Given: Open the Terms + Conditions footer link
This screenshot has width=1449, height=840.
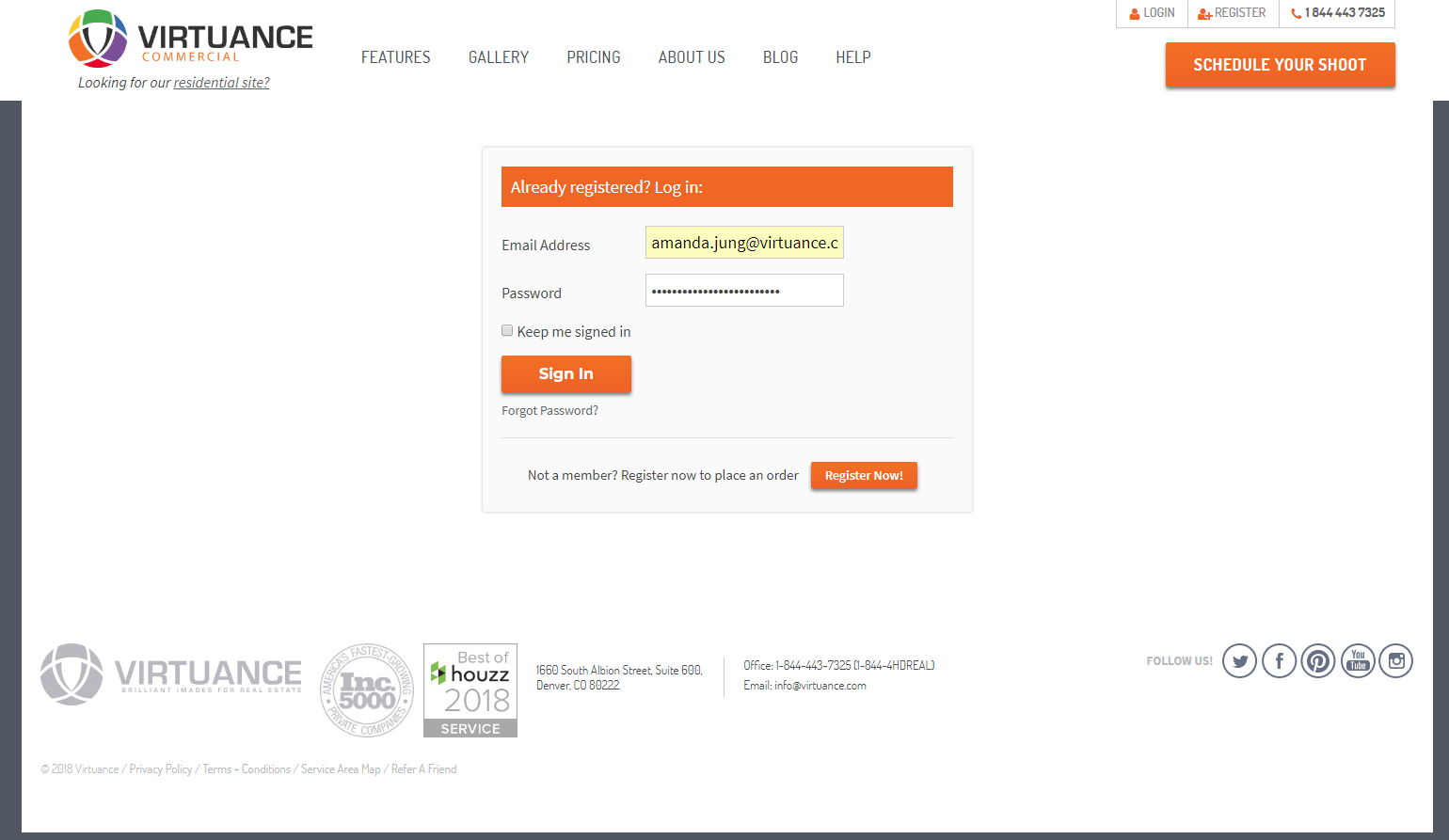Looking at the screenshot, I should tap(247, 769).
